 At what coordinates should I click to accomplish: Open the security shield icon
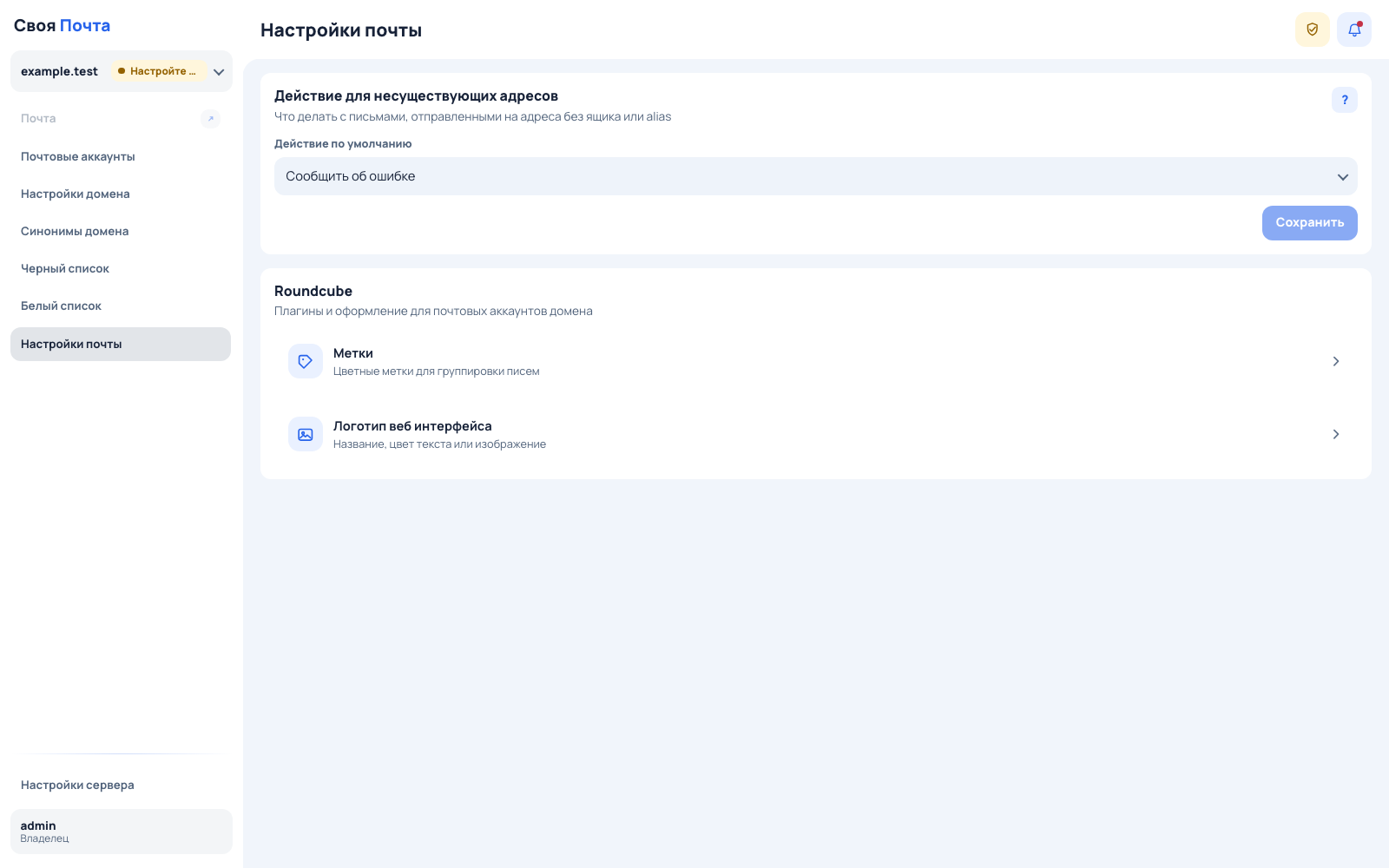click(1312, 30)
